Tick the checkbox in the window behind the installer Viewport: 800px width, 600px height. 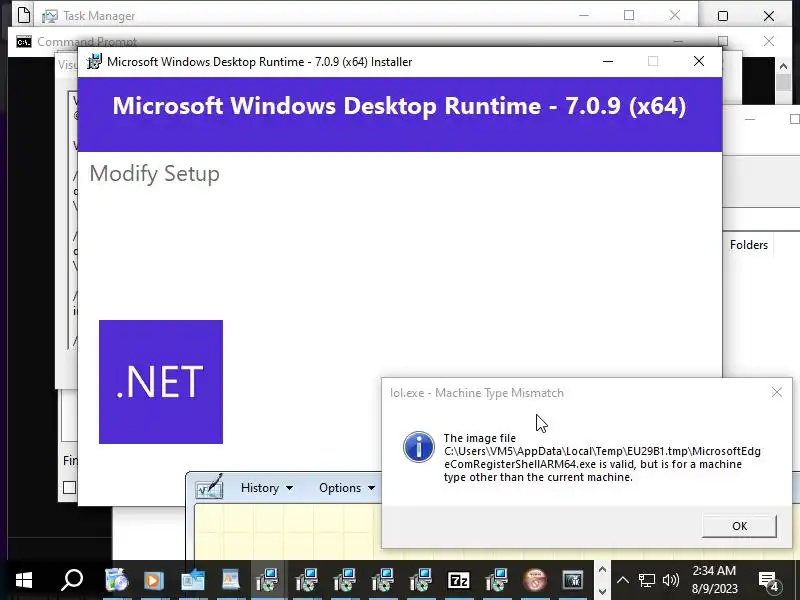point(69,488)
